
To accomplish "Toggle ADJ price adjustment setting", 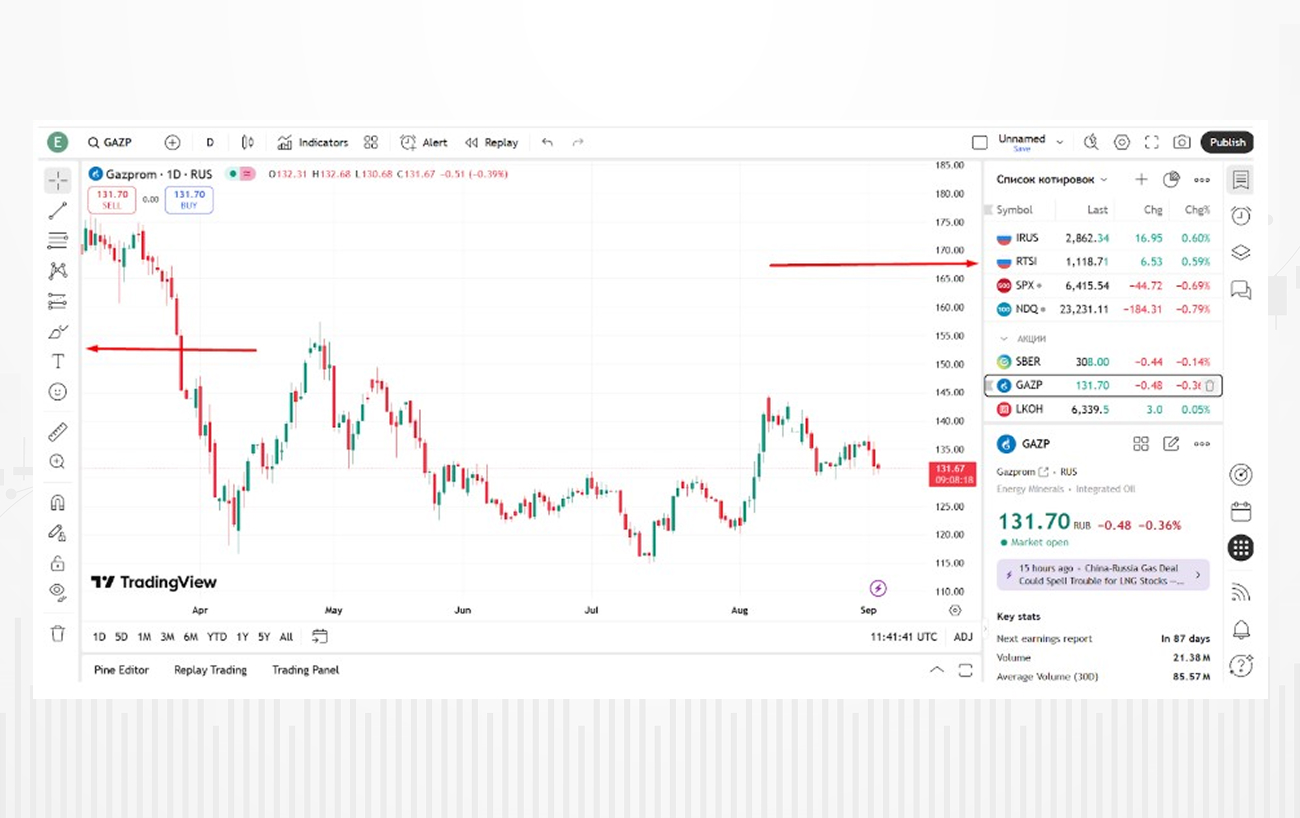I will [963, 637].
